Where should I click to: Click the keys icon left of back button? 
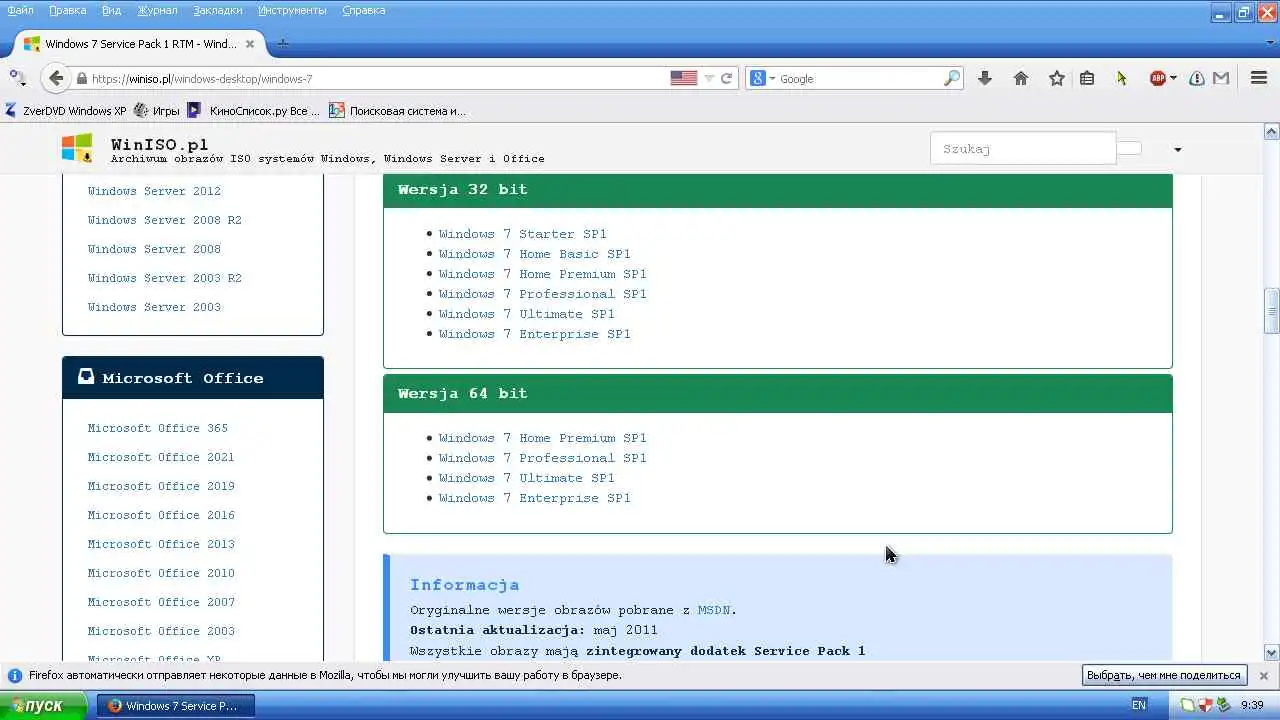(17, 78)
